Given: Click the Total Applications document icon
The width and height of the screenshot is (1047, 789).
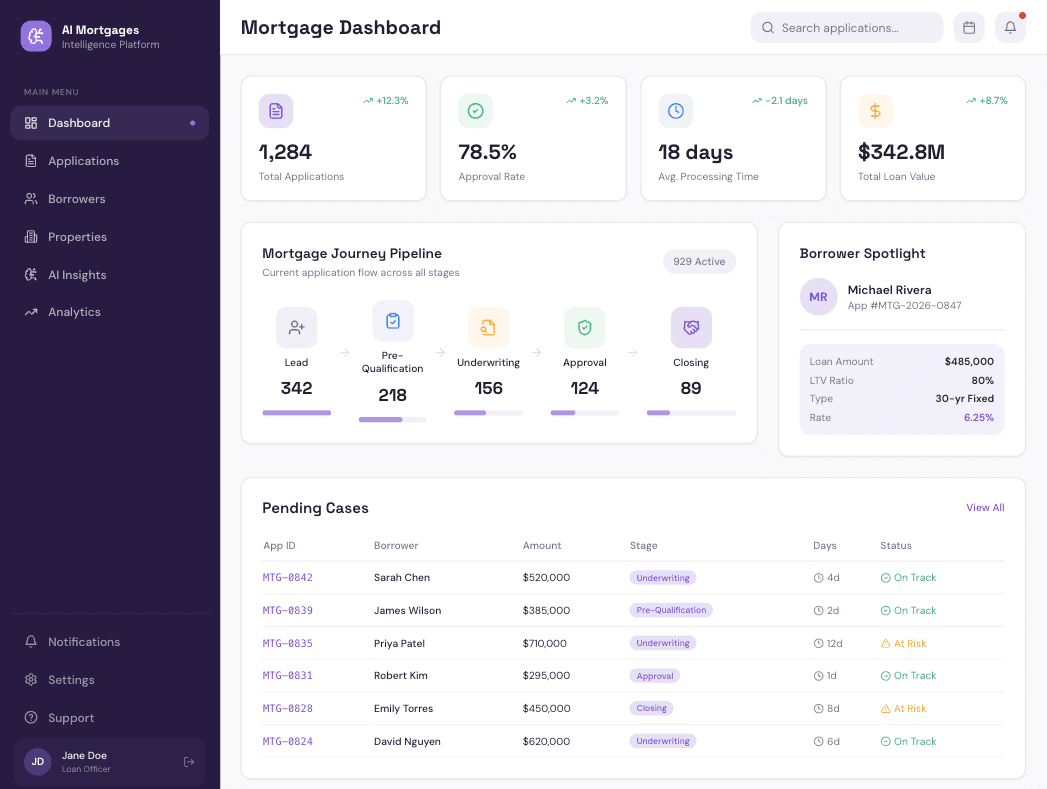Looking at the screenshot, I should [276, 111].
